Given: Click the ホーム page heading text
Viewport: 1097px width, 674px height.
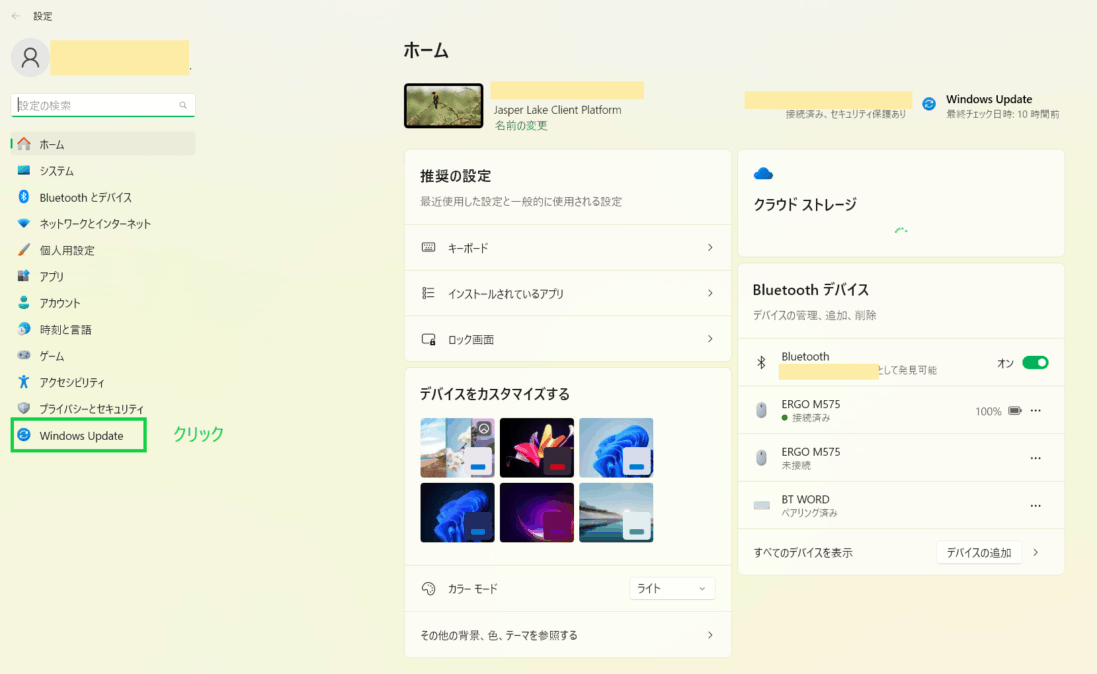Looking at the screenshot, I should 426,50.
